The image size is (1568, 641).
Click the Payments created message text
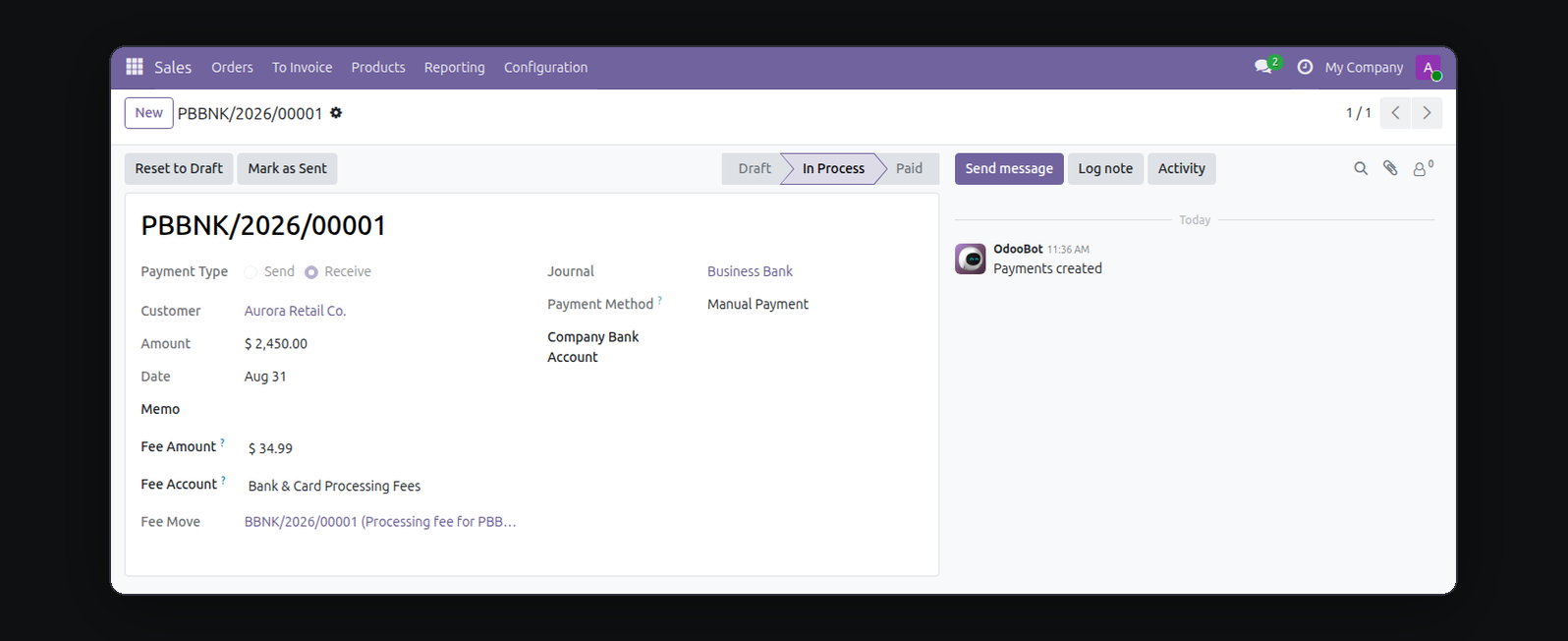(x=1047, y=268)
